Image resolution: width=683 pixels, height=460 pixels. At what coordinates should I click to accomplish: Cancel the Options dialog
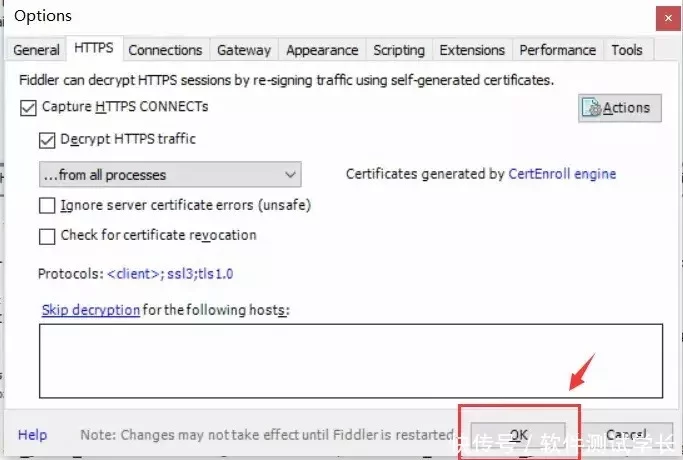click(626, 435)
